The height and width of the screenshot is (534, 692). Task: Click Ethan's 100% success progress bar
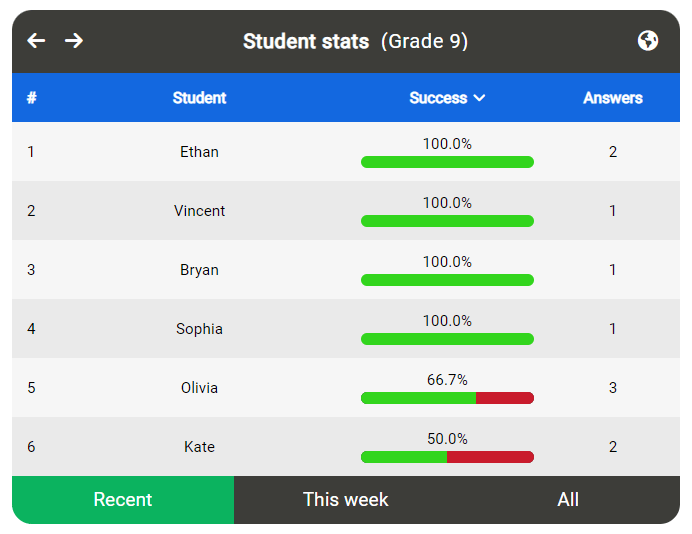(447, 162)
